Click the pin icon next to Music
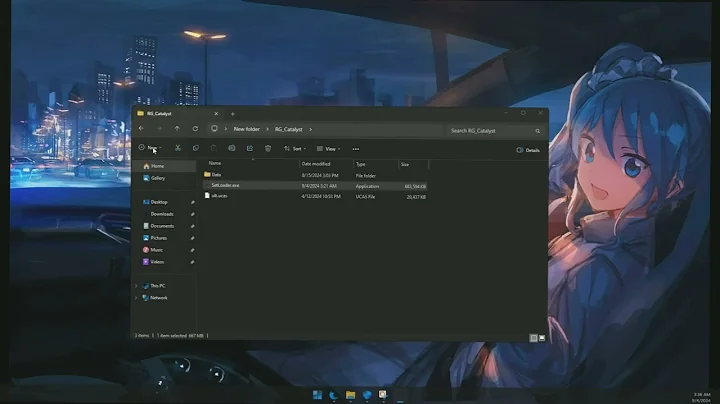The height and width of the screenshot is (404, 720). pyautogui.click(x=192, y=250)
